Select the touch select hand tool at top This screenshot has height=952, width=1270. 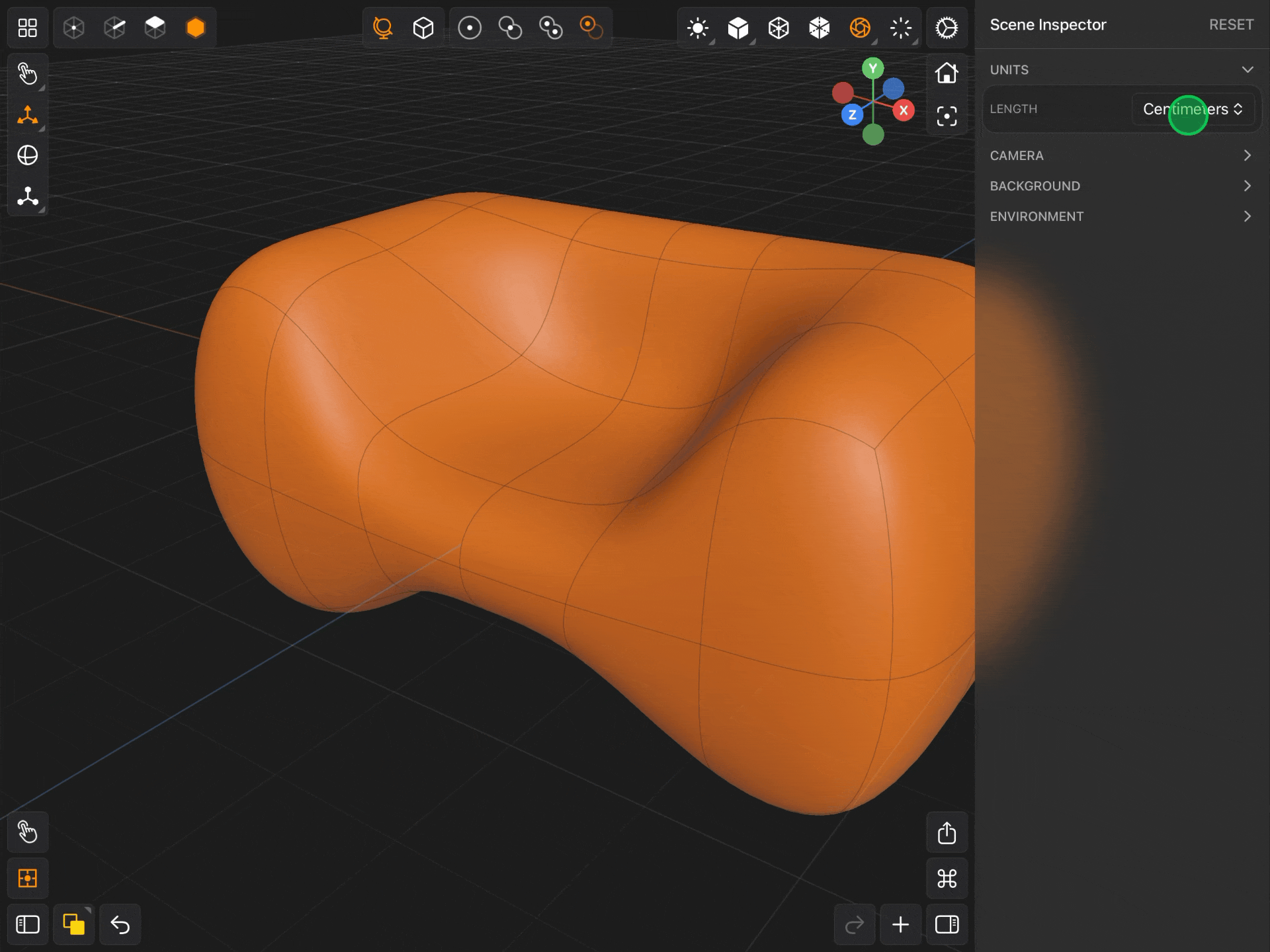(27, 73)
